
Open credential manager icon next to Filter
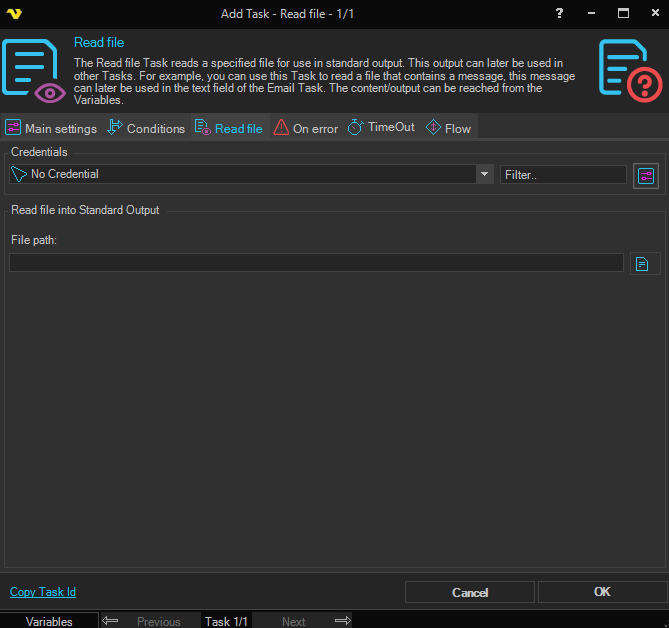[646, 175]
